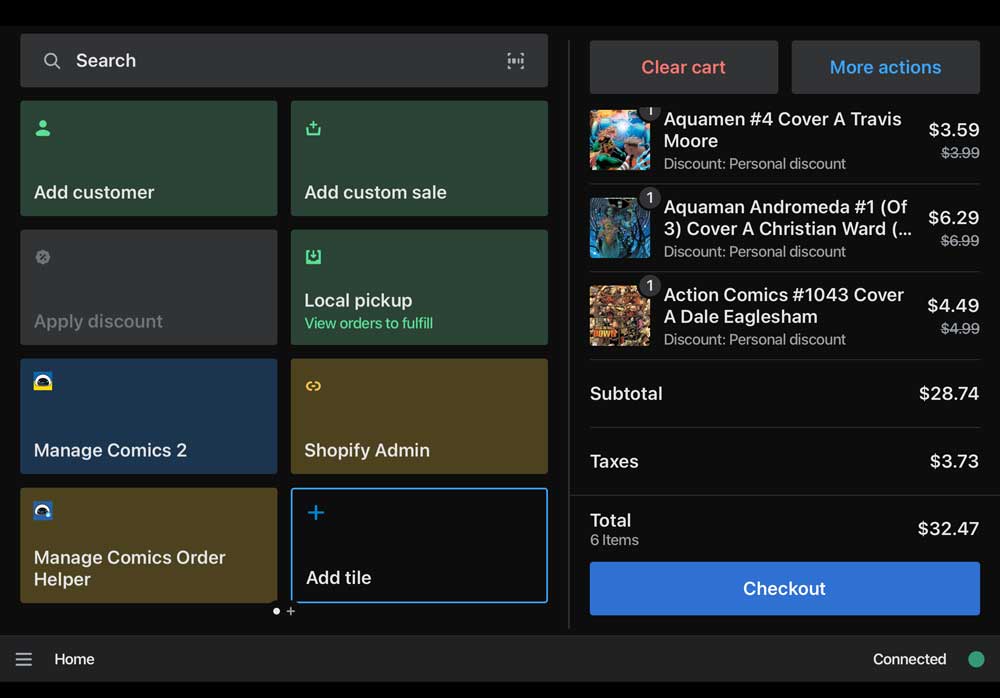This screenshot has width=1000, height=698.
Task: Follow the View orders to fulfill link
Action: click(x=369, y=323)
